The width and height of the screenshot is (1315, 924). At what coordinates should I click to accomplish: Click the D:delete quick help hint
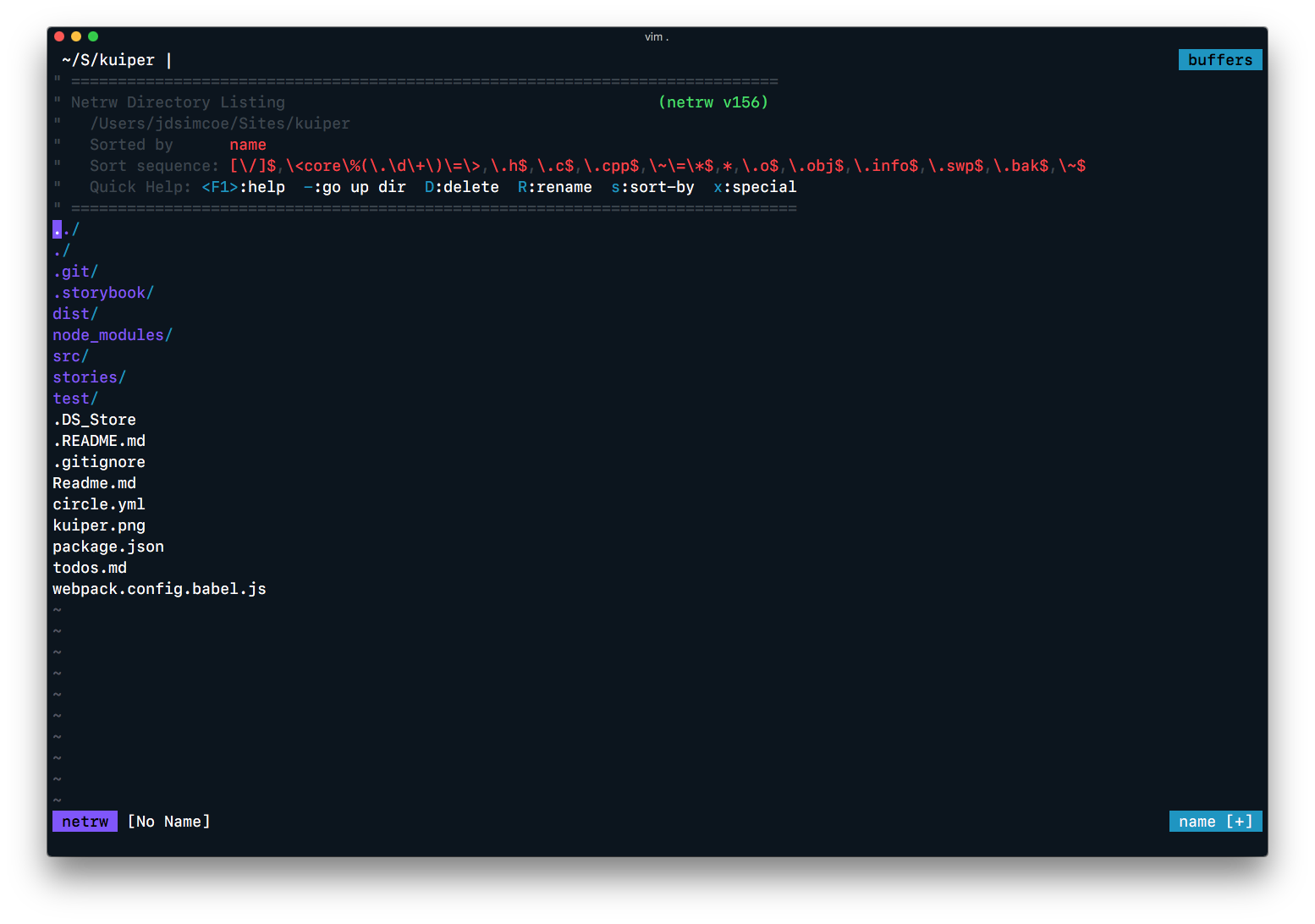click(x=462, y=187)
